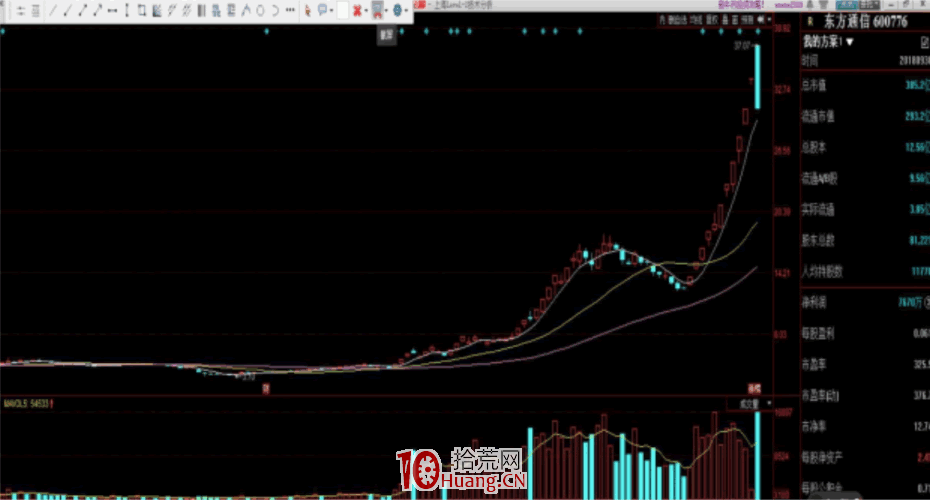Select the ellipse drawing tool
The width and height of the screenshot is (930, 500).
tap(261, 11)
